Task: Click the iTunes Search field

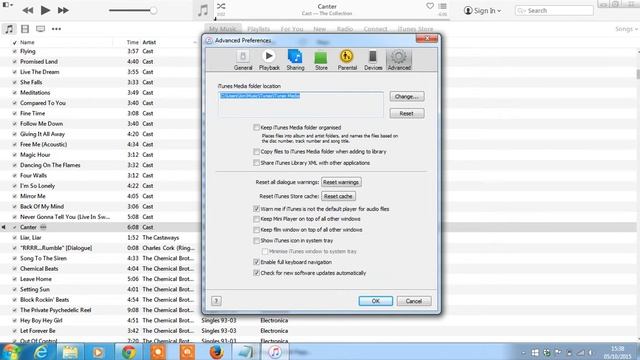Action: click(554, 11)
